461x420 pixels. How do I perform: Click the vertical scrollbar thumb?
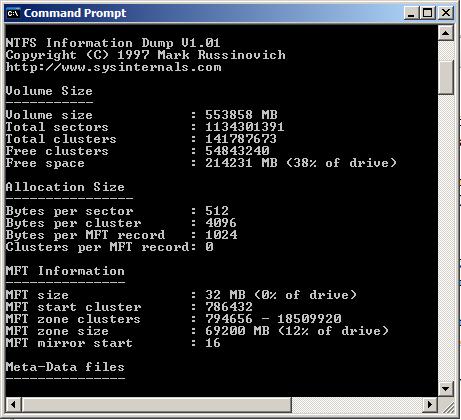coord(446,77)
